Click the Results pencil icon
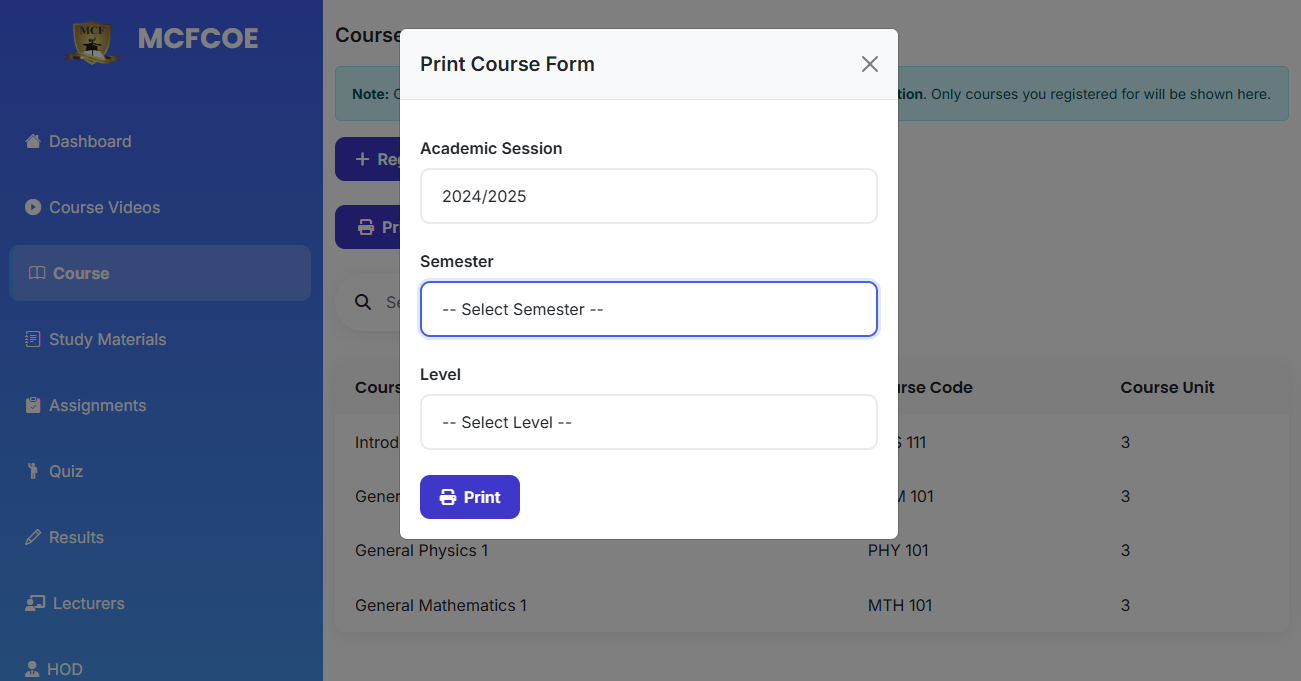 tap(32, 537)
